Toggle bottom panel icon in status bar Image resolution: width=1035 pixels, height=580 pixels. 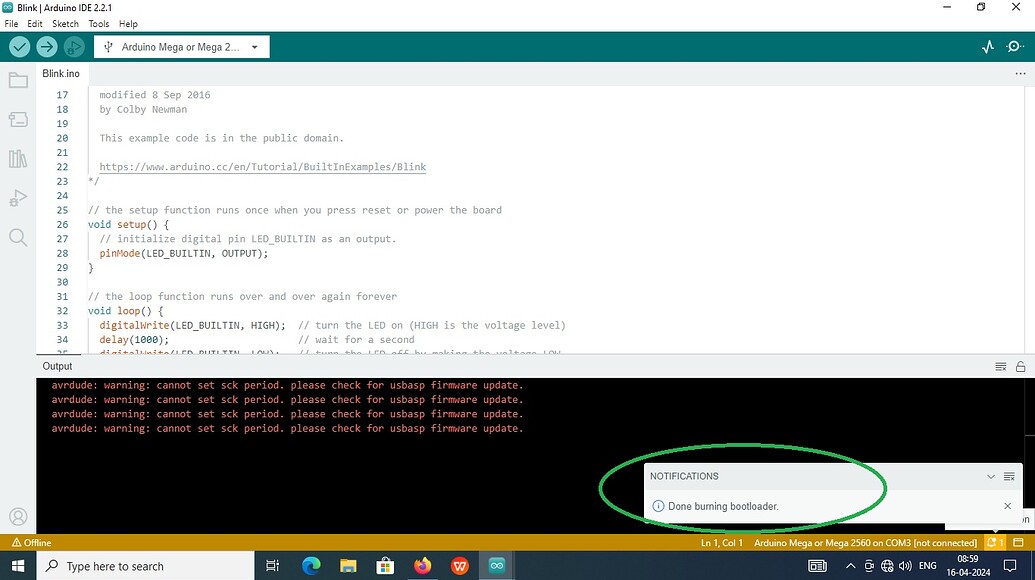pos(1018,542)
